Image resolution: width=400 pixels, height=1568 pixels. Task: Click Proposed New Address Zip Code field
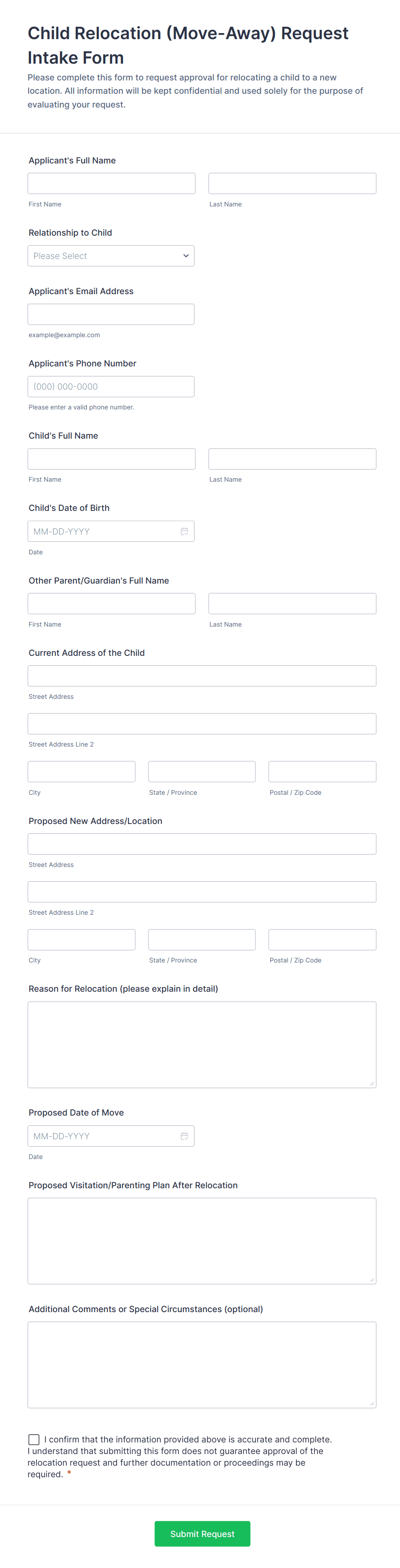pos(322,939)
